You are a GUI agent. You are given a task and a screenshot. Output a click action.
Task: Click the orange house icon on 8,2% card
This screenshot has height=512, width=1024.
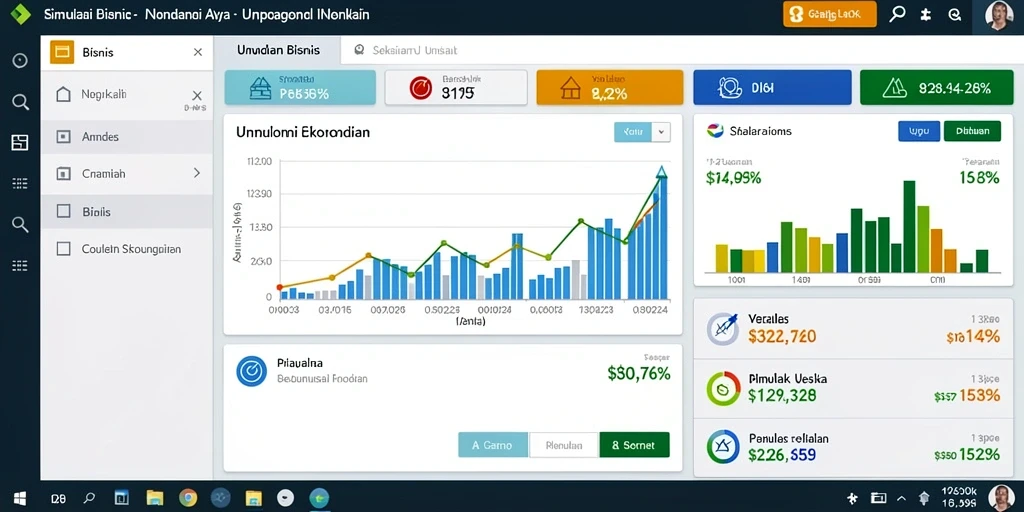point(571,88)
